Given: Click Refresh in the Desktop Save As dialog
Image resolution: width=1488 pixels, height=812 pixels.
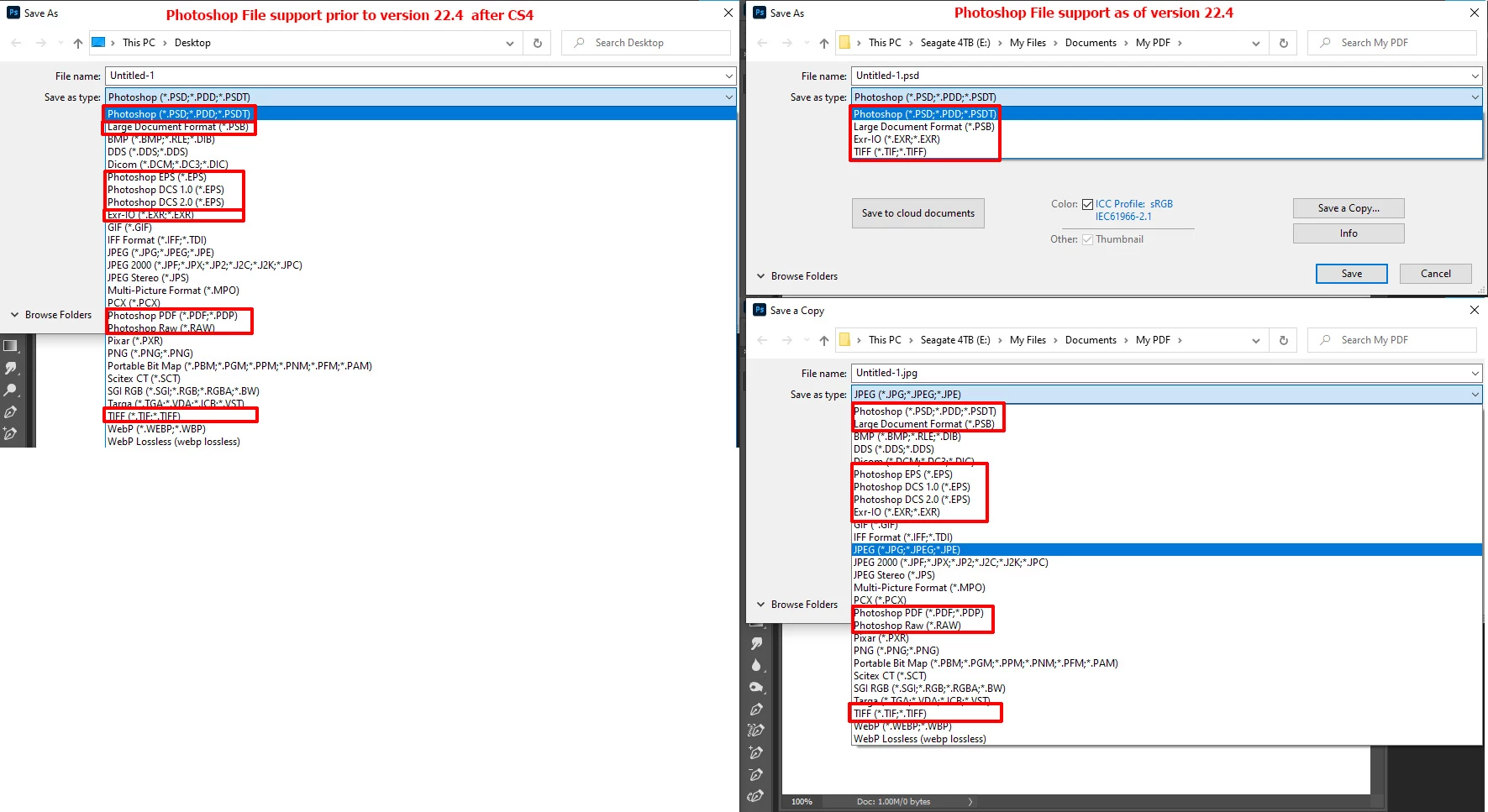Looking at the screenshot, I should tap(538, 43).
